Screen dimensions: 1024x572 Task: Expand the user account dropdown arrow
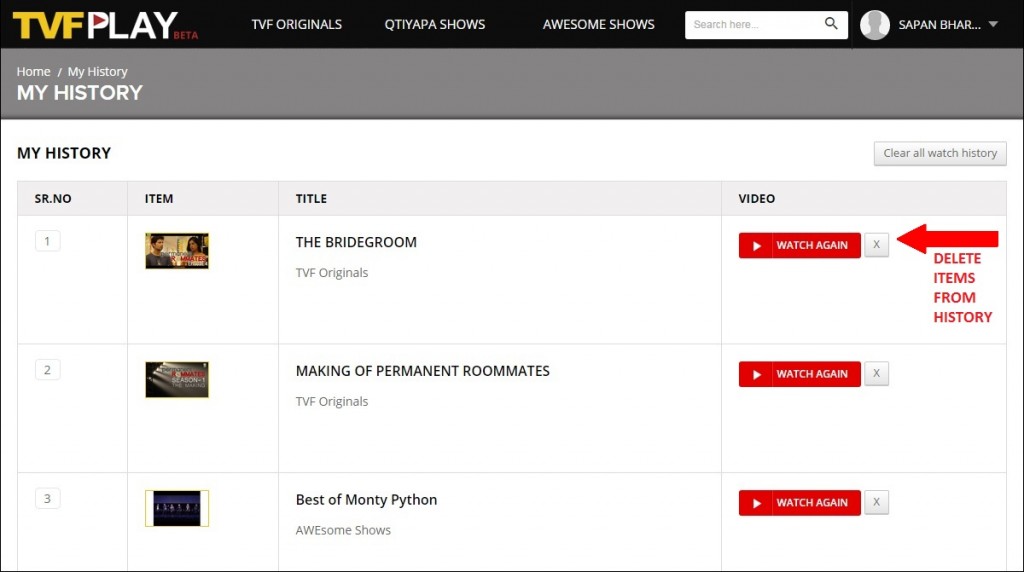tap(993, 24)
